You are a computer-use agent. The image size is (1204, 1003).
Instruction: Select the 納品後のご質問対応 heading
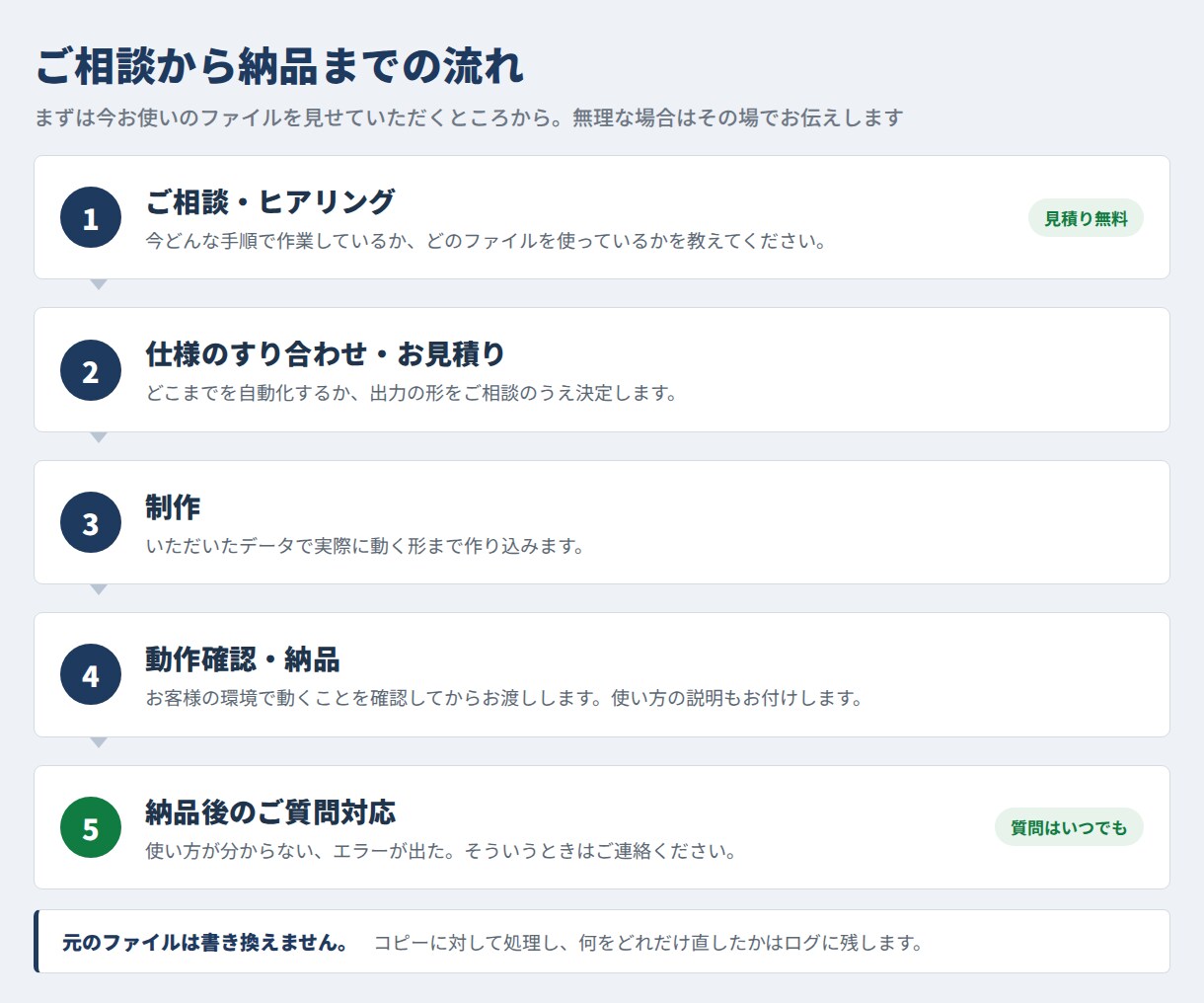click(x=270, y=811)
